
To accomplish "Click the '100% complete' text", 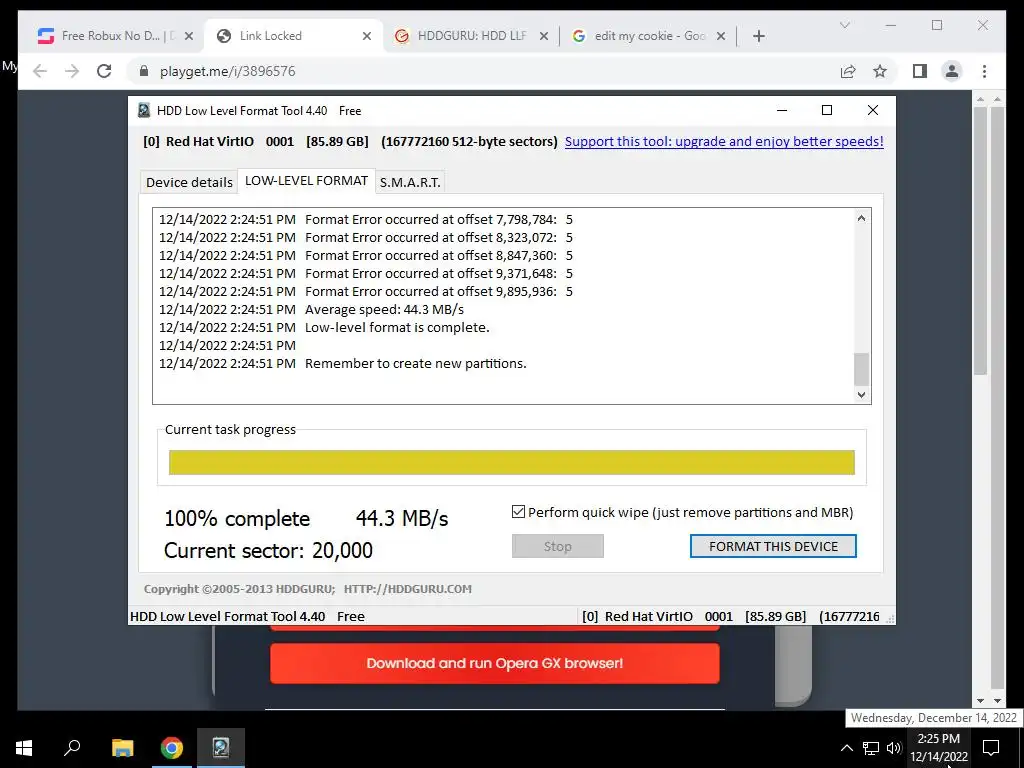I will [237, 519].
